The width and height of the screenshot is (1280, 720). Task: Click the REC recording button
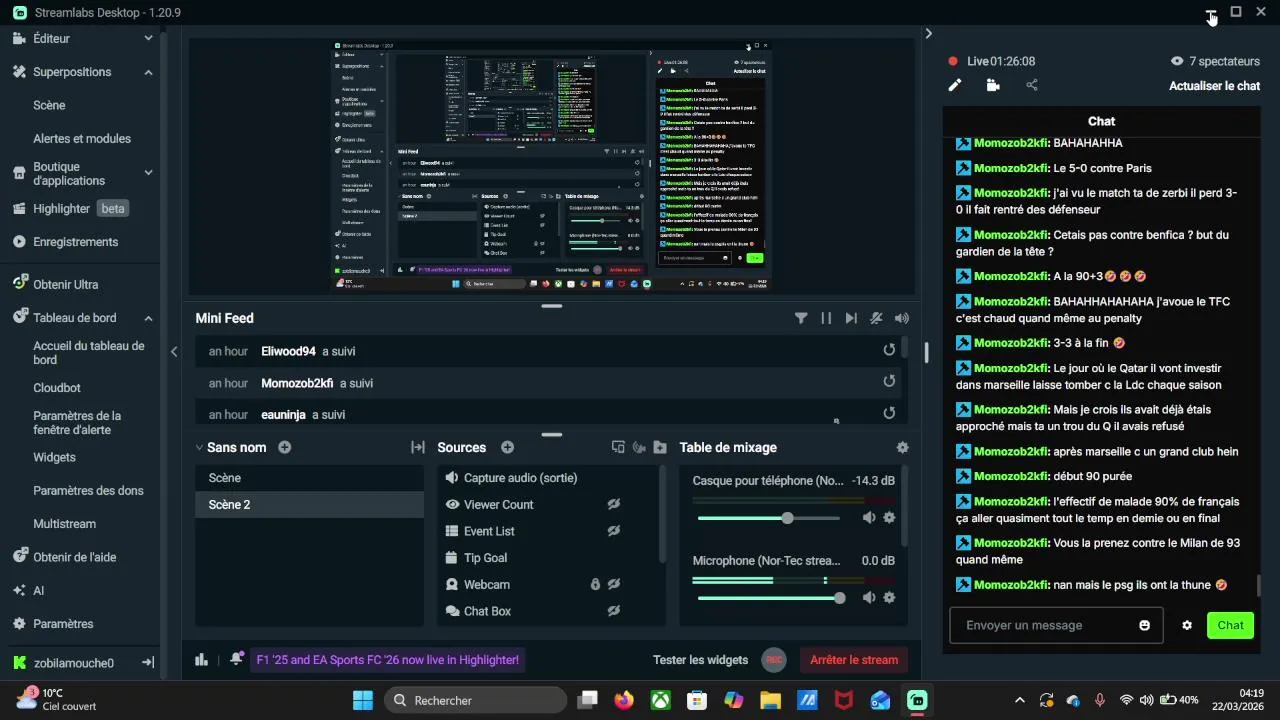pos(773,660)
